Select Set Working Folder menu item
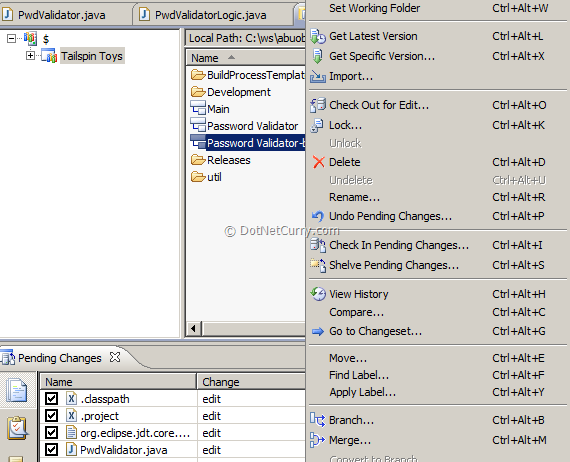 point(437,8)
